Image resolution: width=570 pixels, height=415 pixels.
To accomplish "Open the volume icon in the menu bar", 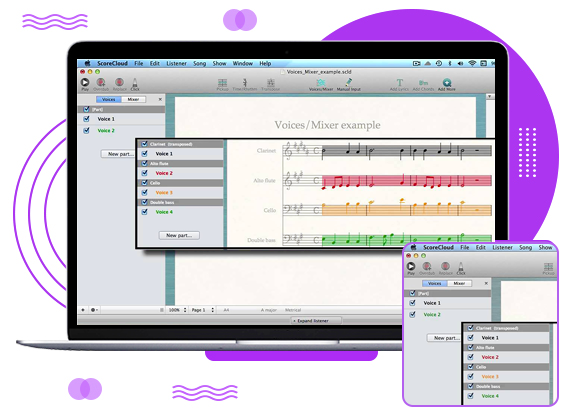I will click(460, 63).
